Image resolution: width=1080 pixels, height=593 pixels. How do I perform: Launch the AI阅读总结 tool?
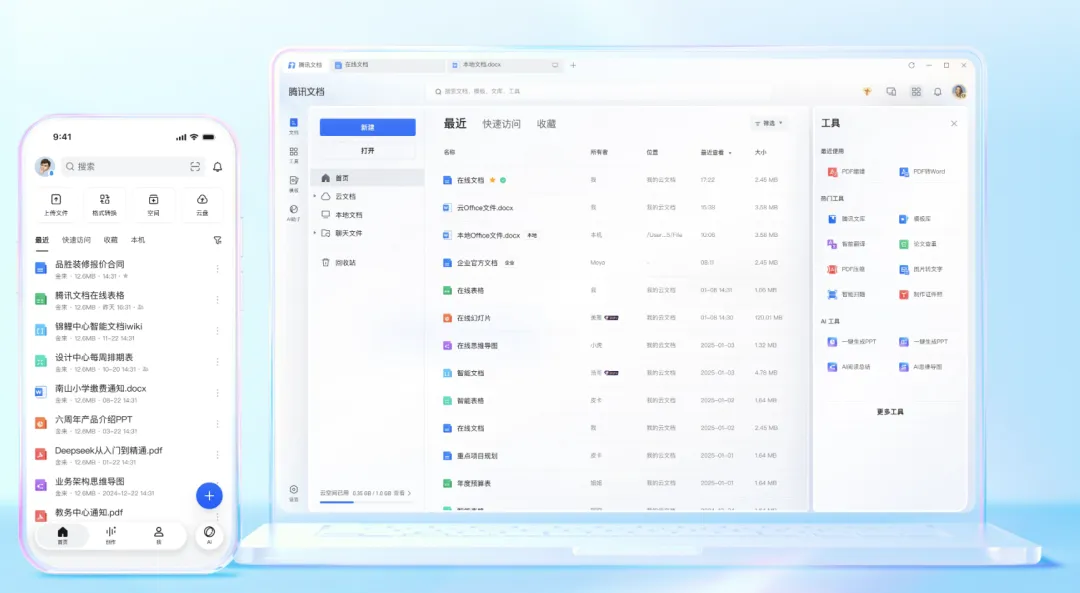849,367
